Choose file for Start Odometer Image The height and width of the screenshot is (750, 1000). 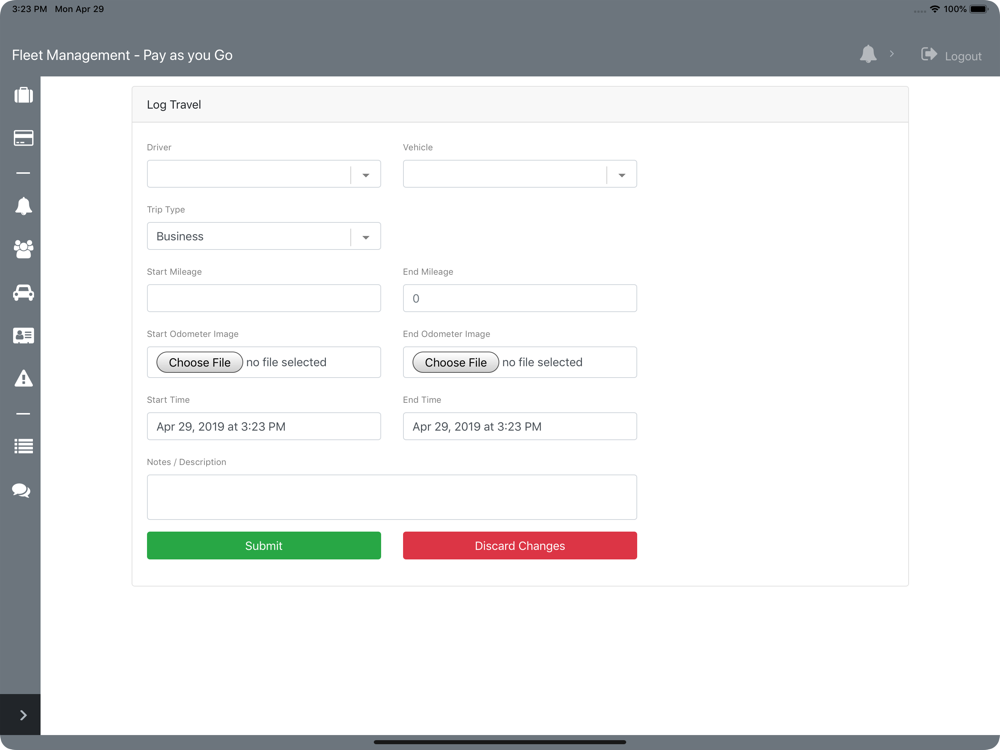(200, 362)
